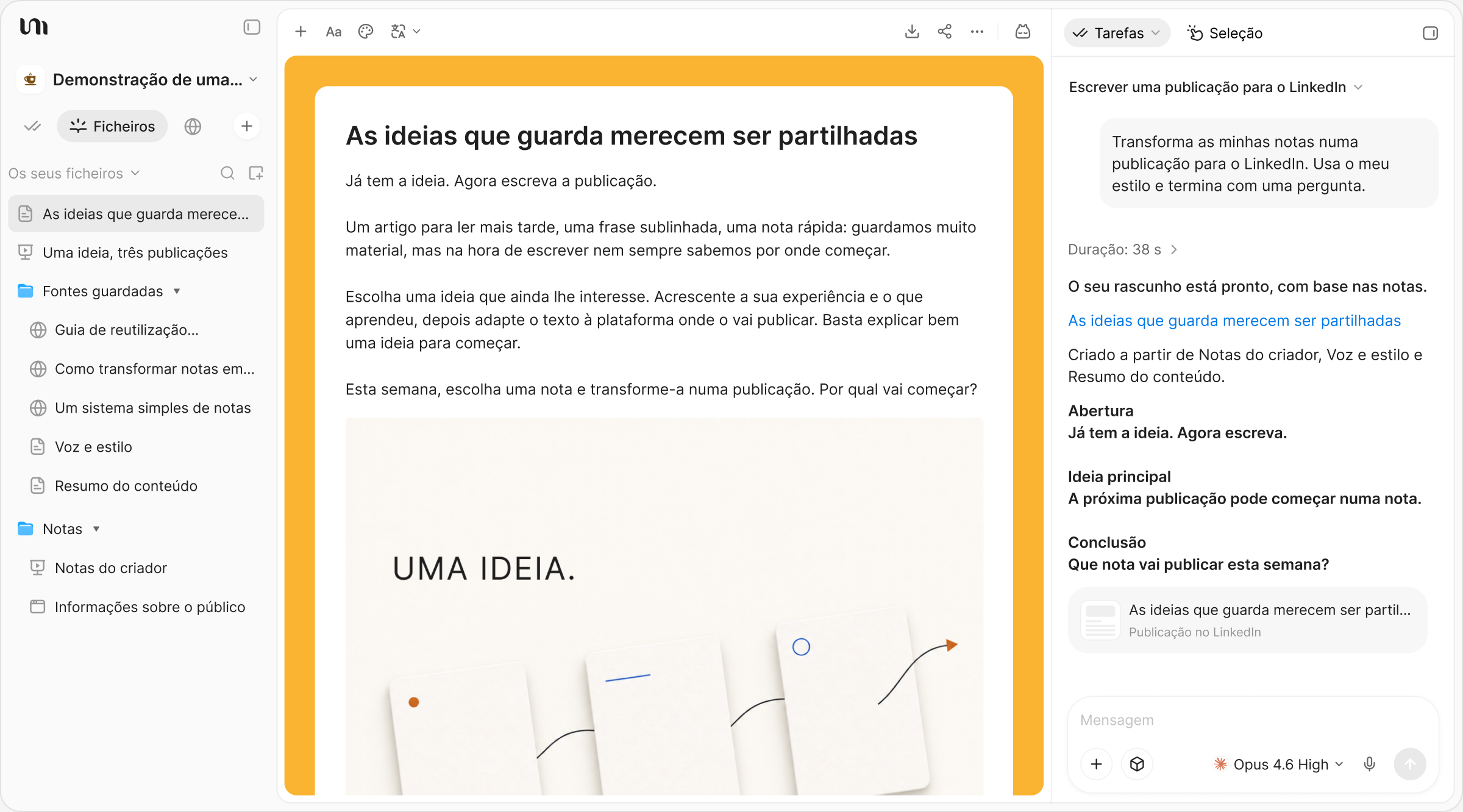This screenshot has width=1463, height=812.
Task: Click the document icon beside 'Voz e estilo'
Action: coord(38,447)
